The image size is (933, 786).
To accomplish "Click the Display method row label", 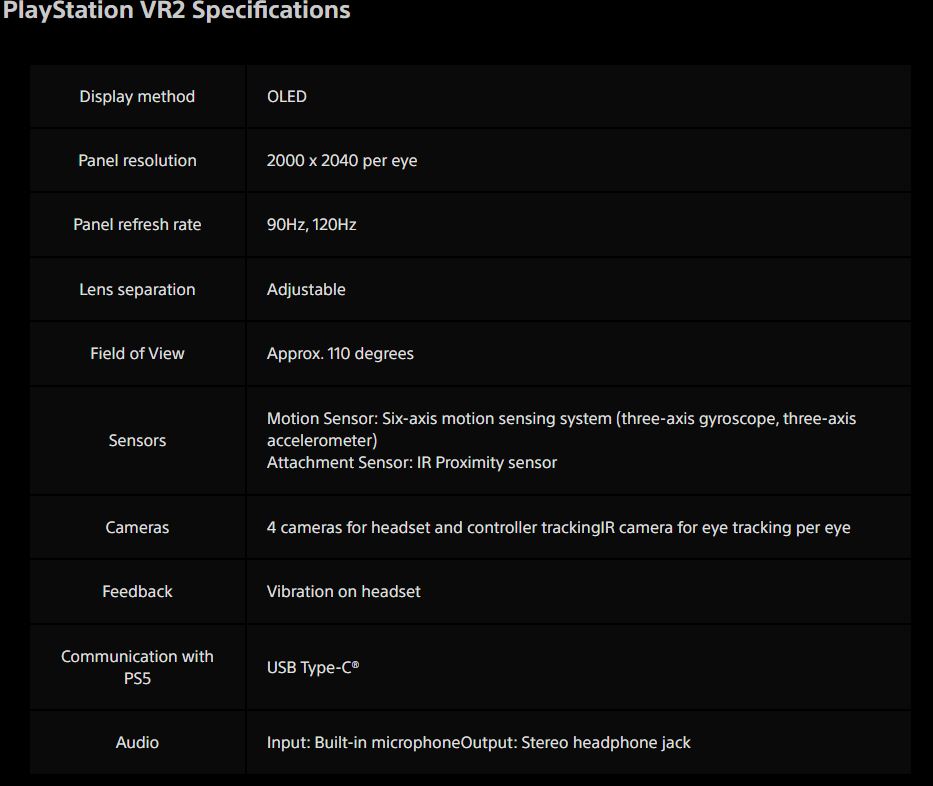I will tap(137, 96).
